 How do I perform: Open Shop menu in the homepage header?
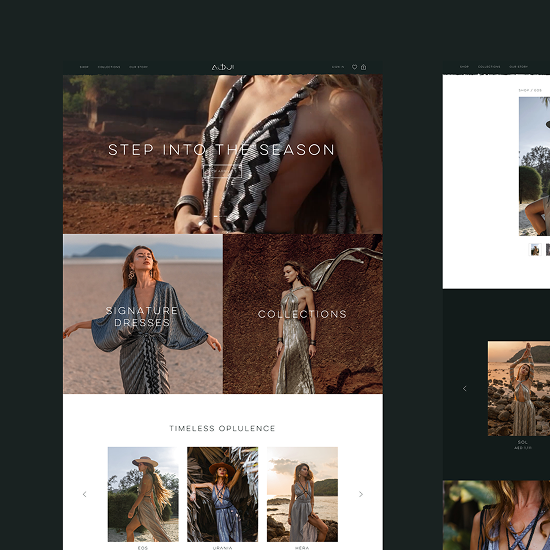84,67
